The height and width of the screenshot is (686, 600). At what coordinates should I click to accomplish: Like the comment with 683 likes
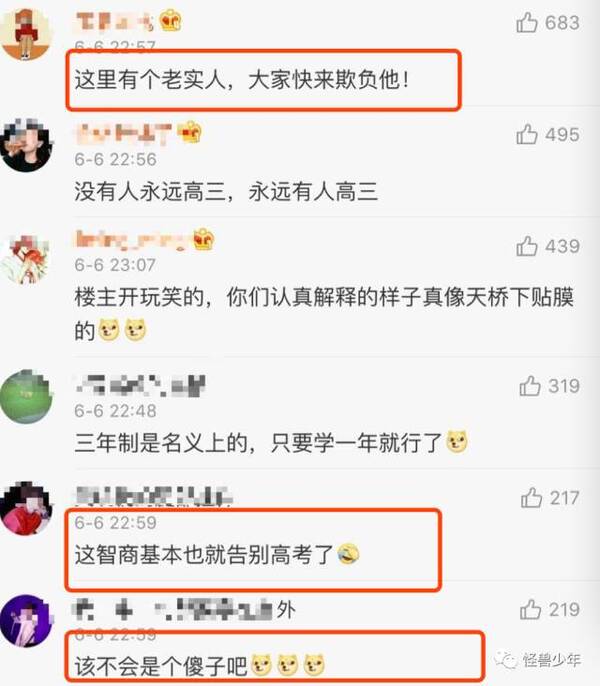pos(526,22)
